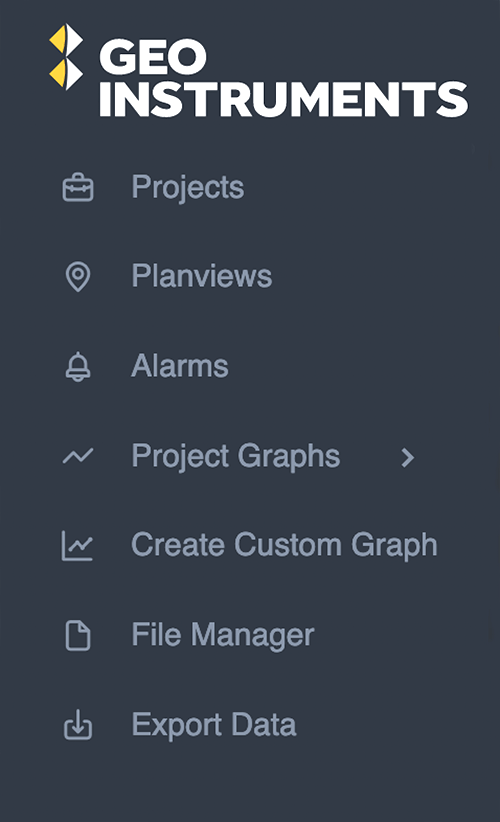The height and width of the screenshot is (822, 500).
Task: Click the chart icon for Create Custom Graph
Action: tap(78, 546)
